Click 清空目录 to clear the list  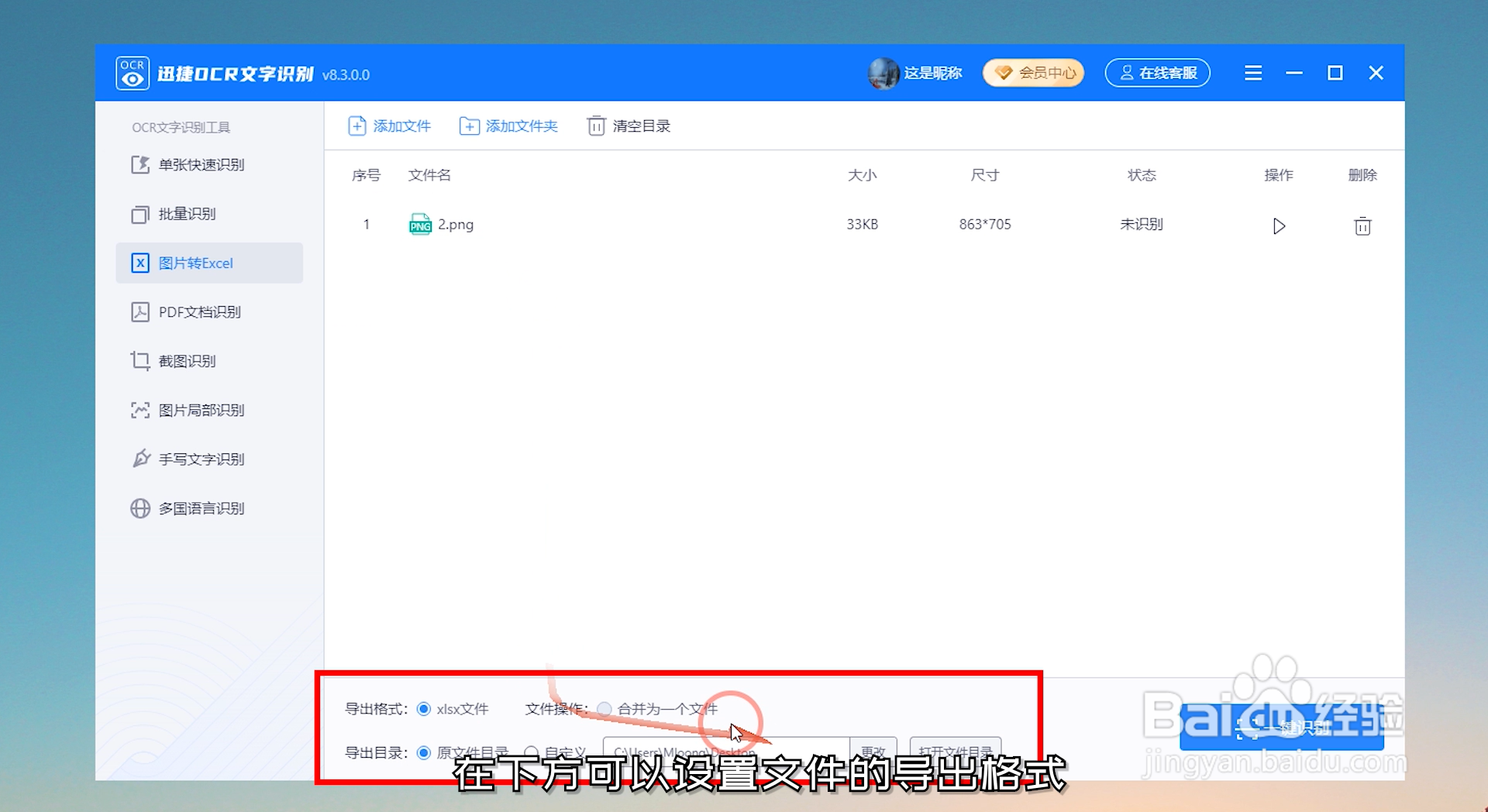tap(629, 126)
